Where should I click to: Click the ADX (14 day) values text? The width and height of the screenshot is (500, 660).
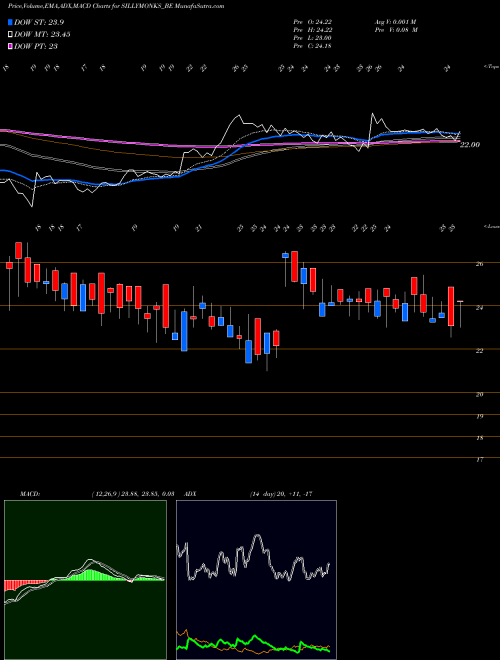(281, 494)
